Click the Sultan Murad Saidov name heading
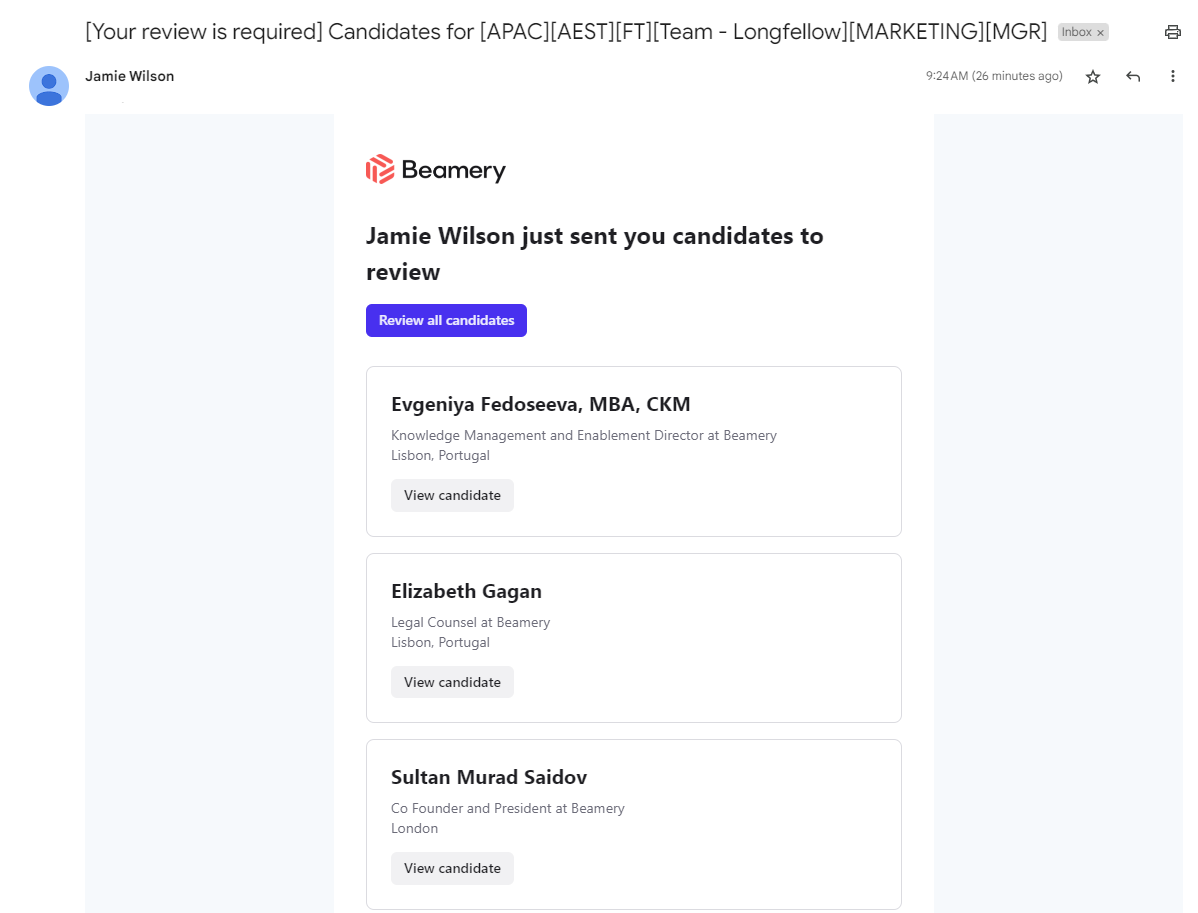This screenshot has width=1198, height=913. tap(489, 777)
